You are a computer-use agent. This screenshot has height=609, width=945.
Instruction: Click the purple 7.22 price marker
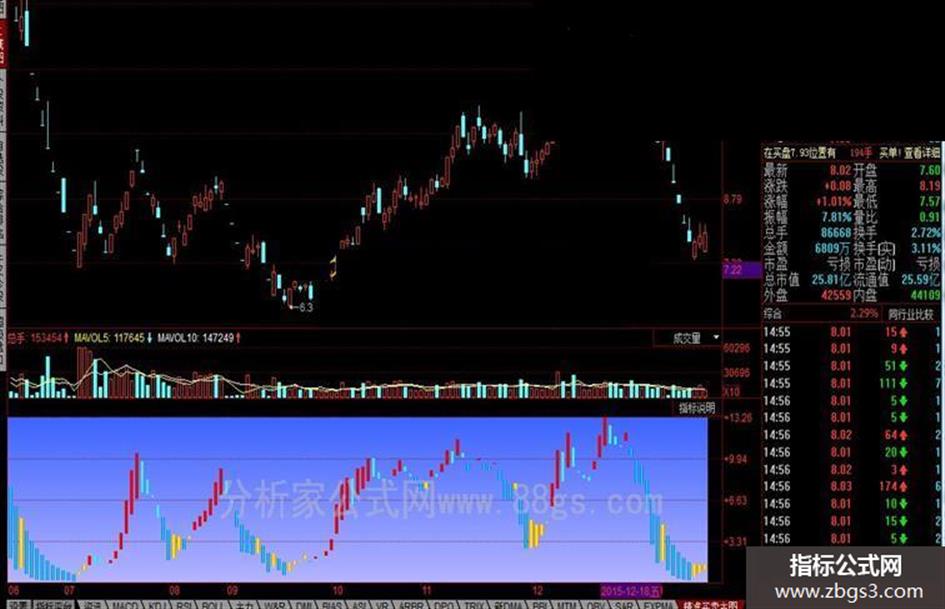click(x=741, y=270)
